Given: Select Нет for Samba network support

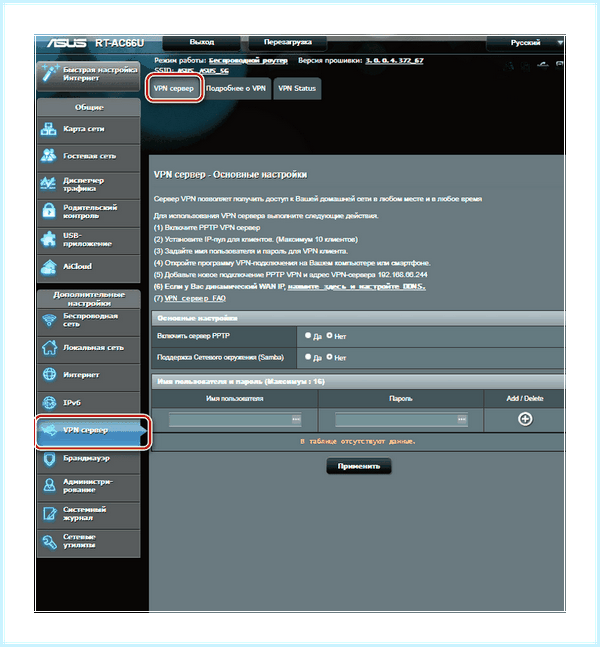Looking at the screenshot, I should [x=329, y=357].
